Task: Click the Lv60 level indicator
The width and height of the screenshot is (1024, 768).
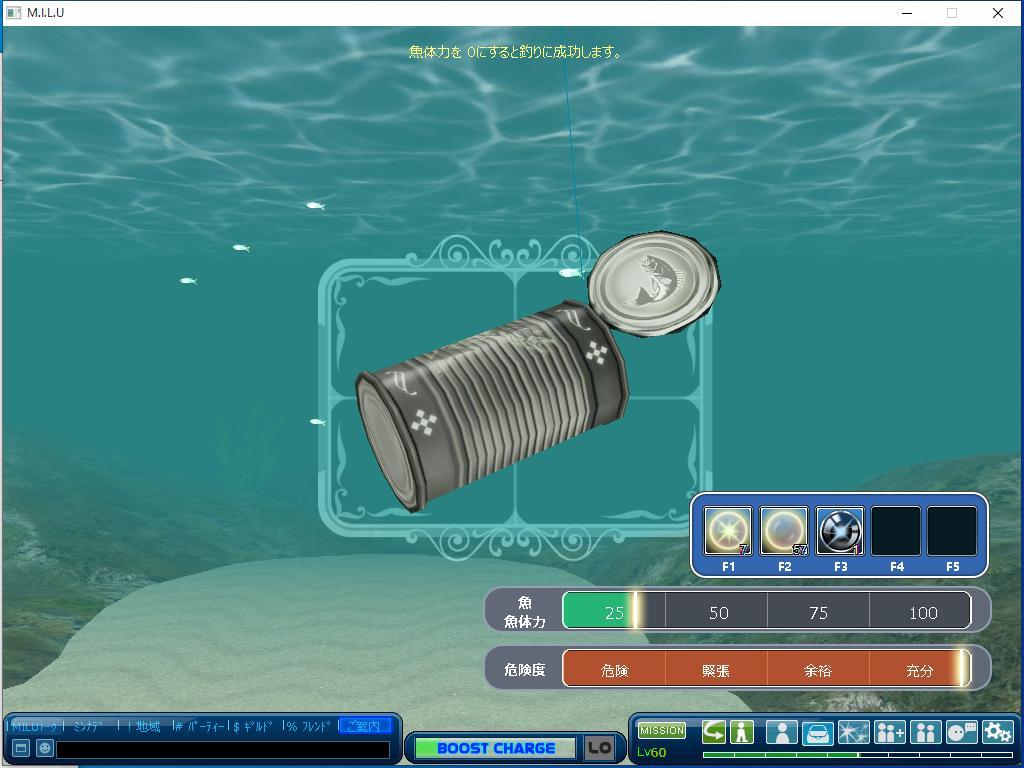Action: (651, 752)
